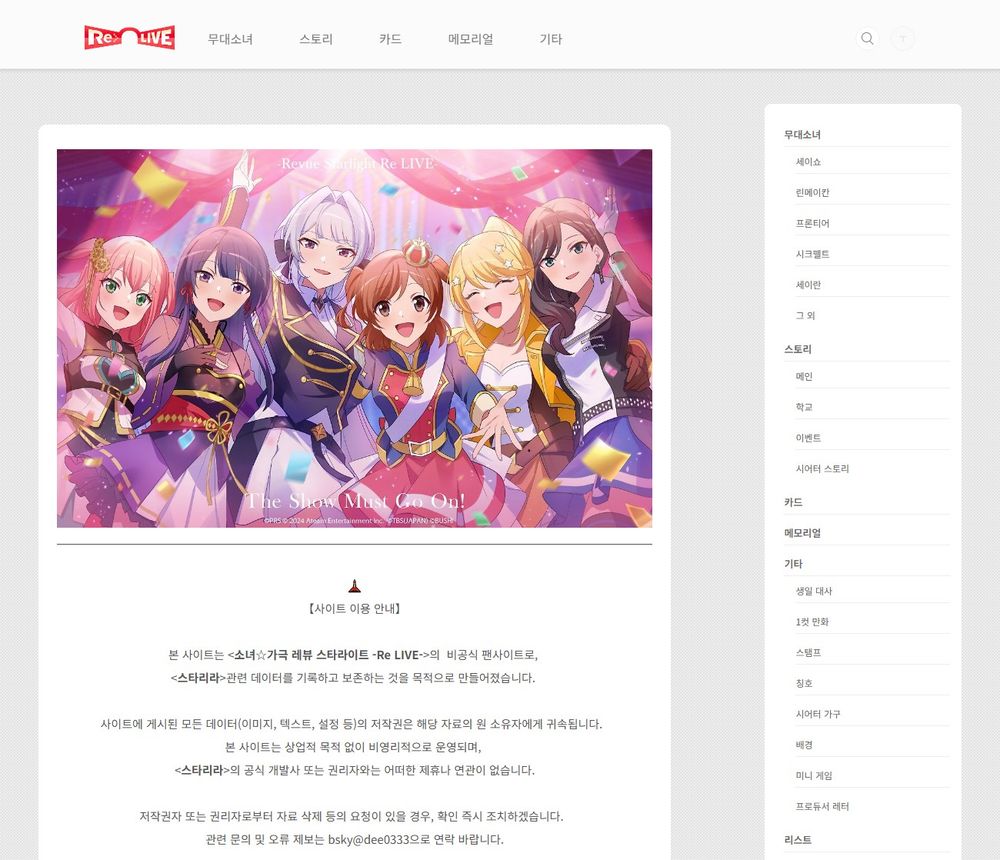Open 미니 게임 in the sidebar
This screenshot has height=860, width=1000.
click(x=814, y=775)
